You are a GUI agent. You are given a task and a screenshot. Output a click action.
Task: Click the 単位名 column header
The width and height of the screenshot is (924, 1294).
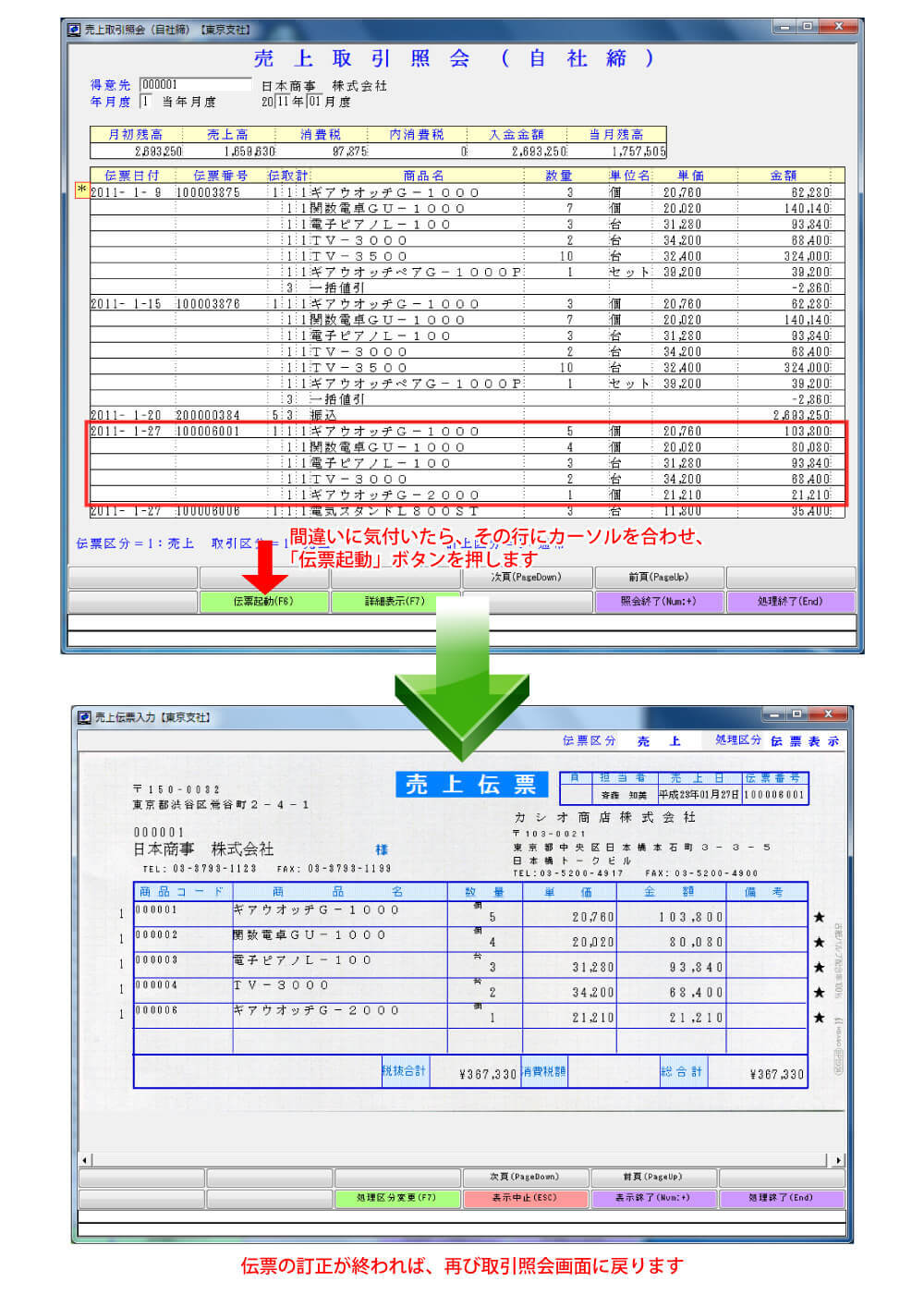630,176
